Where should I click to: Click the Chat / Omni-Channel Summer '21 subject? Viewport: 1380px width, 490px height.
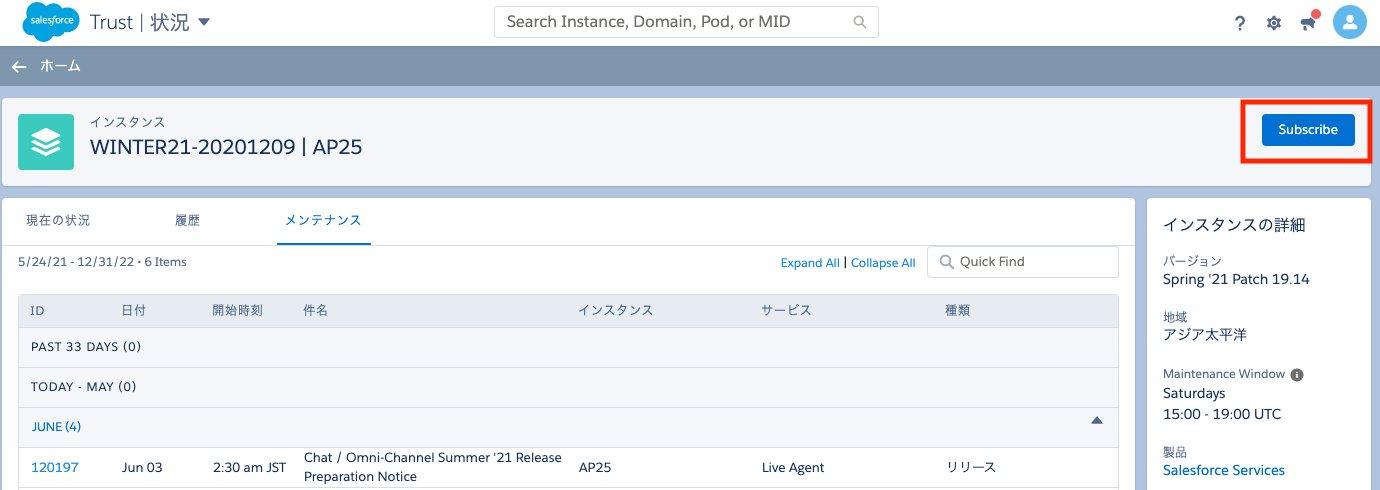coord(433,467)
